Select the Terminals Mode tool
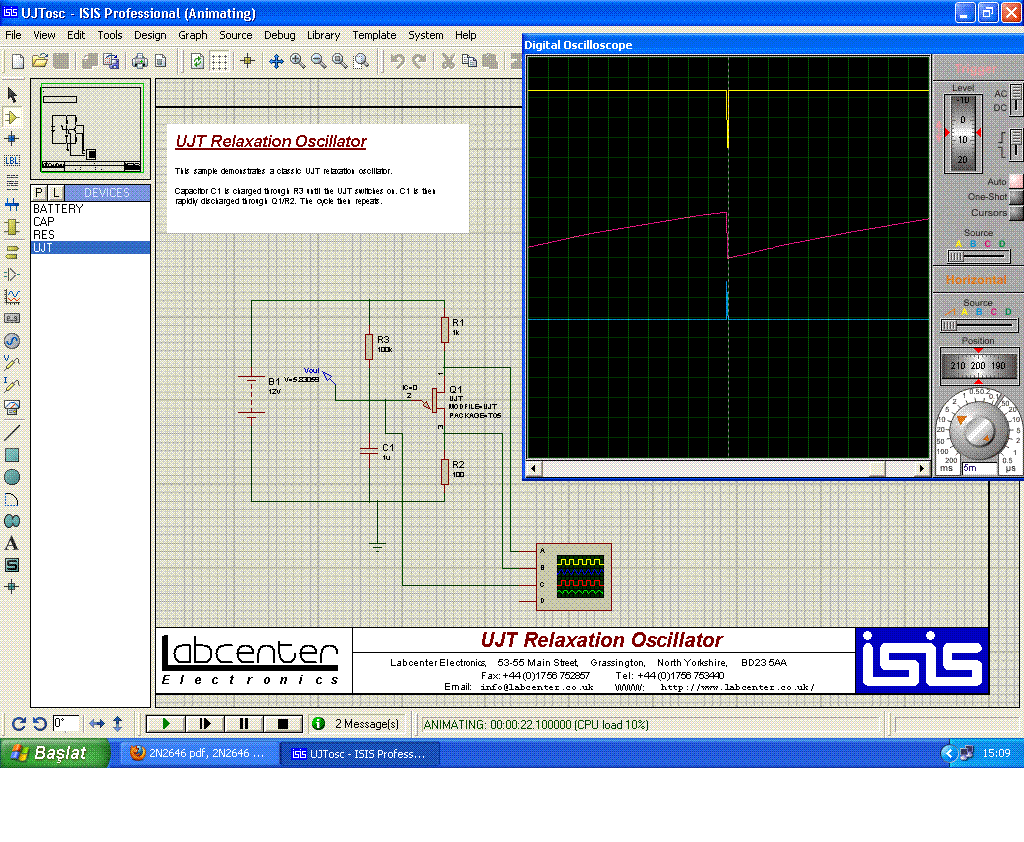 12,252
